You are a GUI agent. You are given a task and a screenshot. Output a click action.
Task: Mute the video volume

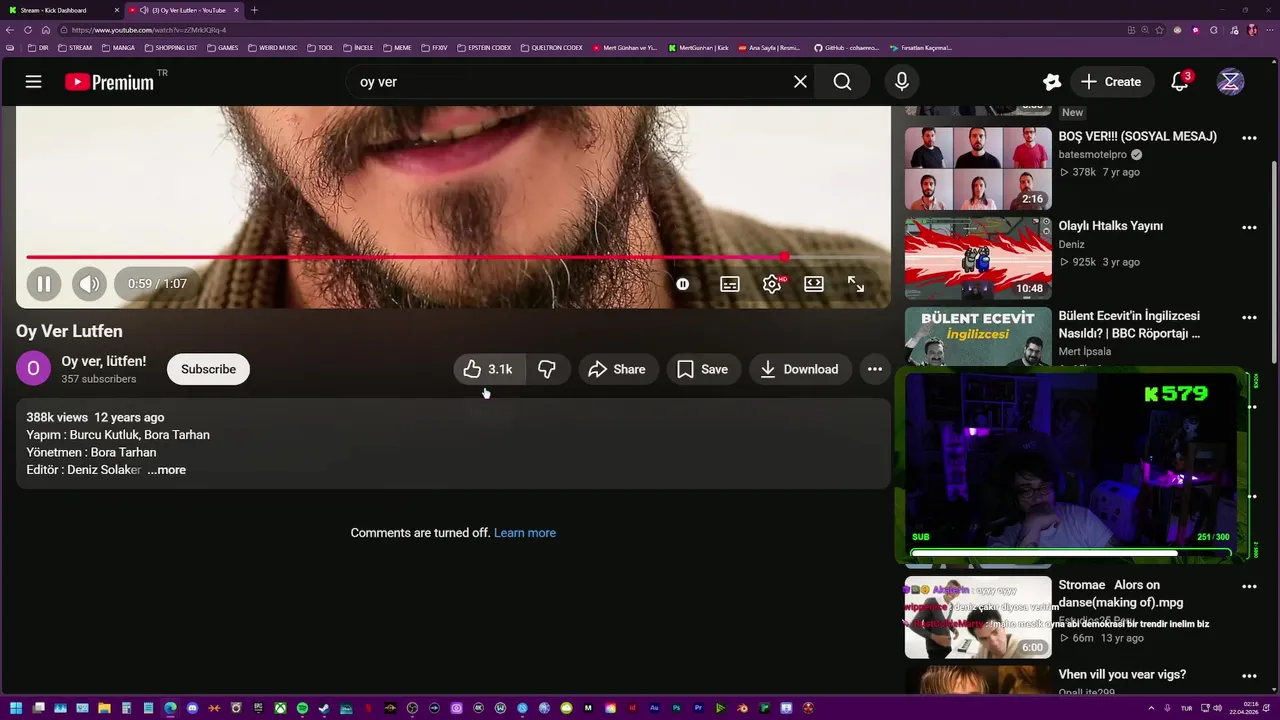(x=89, y=284)
